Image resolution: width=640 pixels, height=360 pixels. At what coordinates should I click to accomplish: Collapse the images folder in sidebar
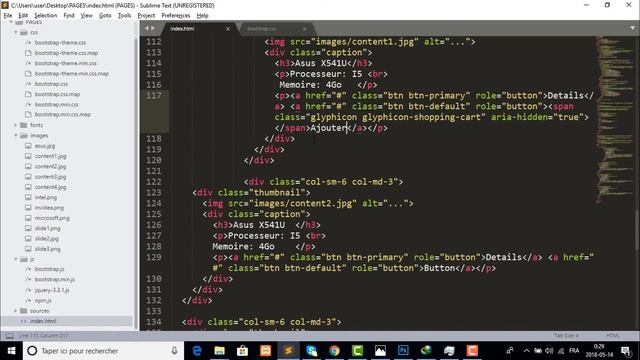tap(16, 136)
